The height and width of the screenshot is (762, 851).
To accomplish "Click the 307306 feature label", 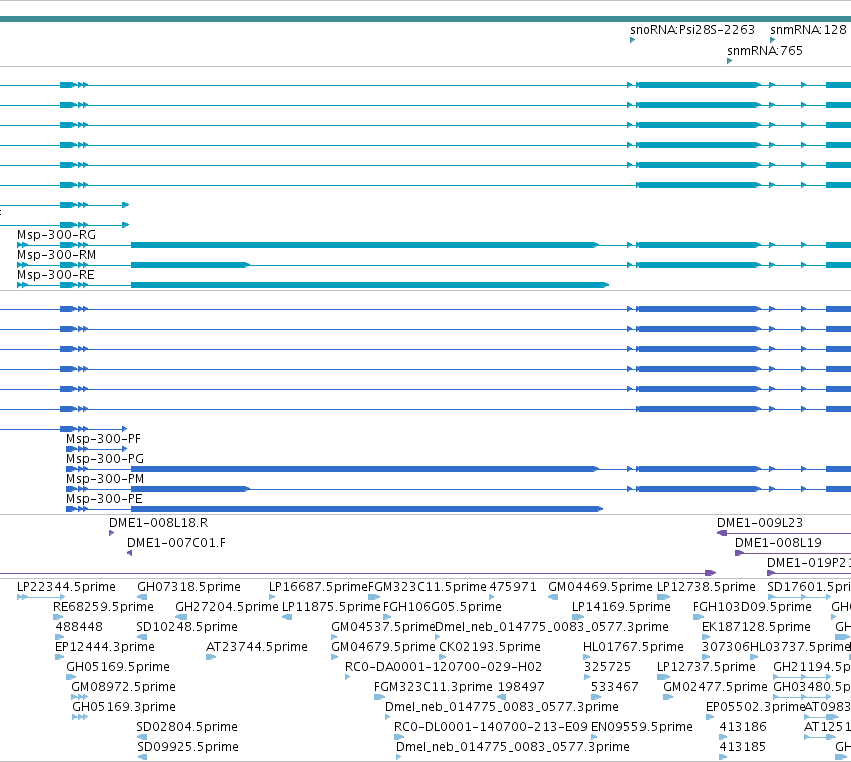I will [725, 647].
